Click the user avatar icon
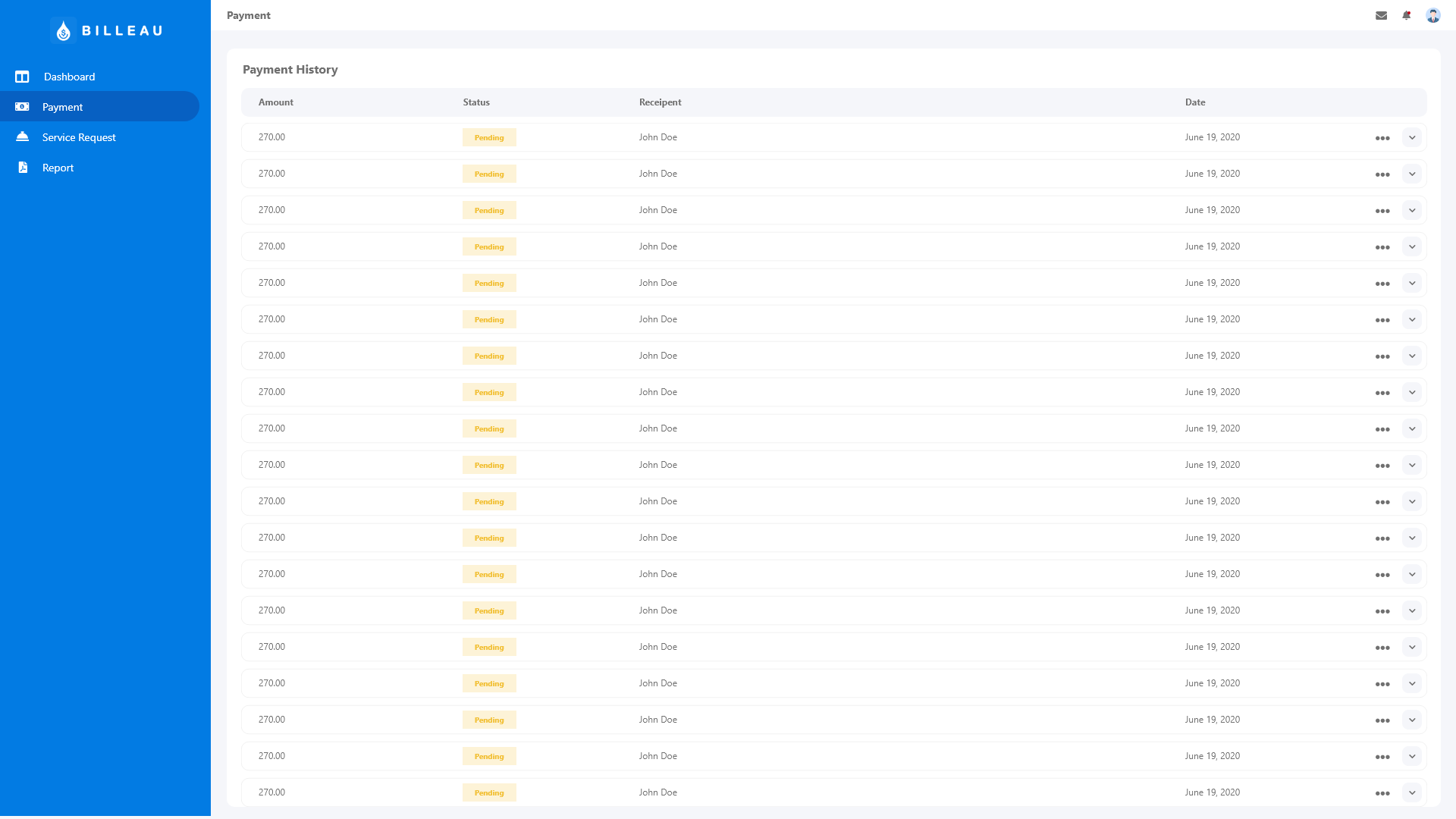 pos(1432,15)
